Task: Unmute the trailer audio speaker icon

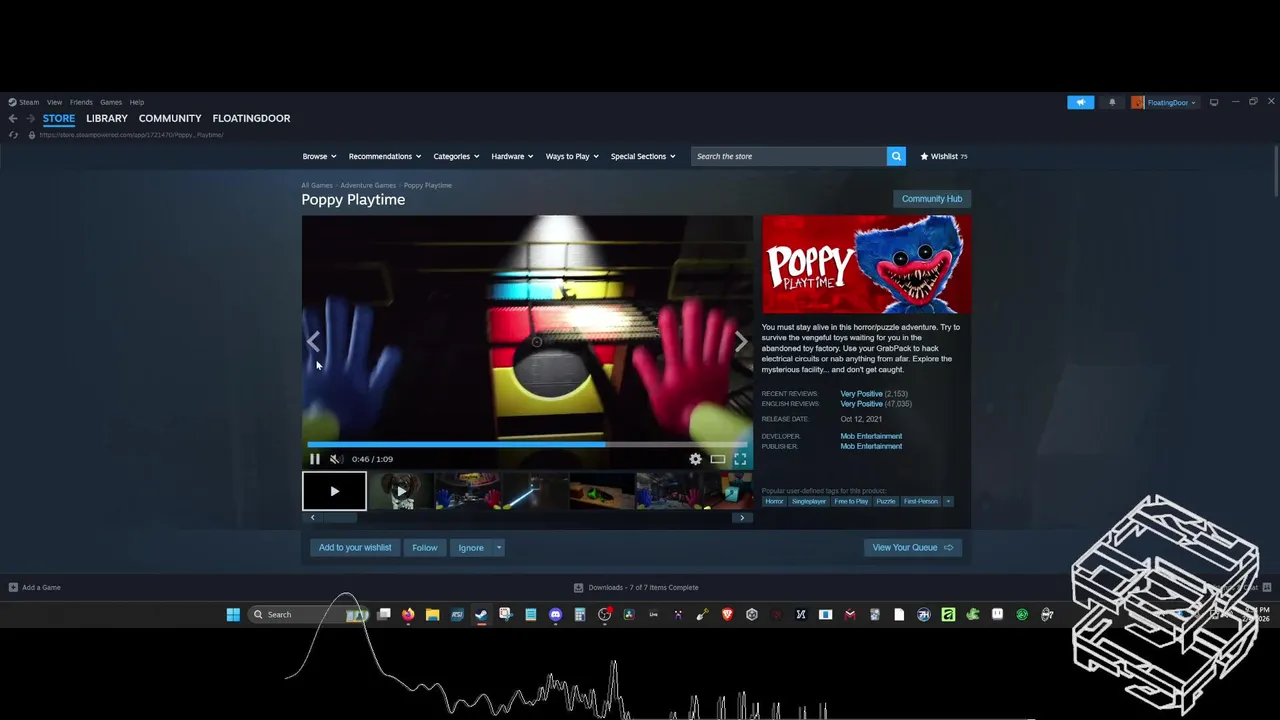Action: pyautogui.click(x=337, y=459)
